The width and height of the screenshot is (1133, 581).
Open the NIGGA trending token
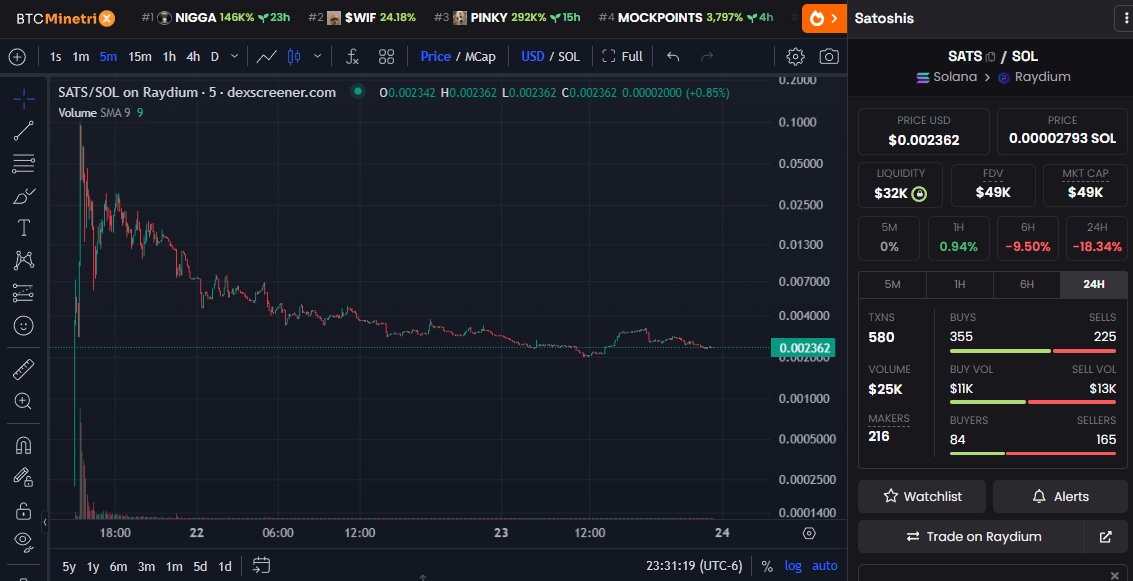coord(215,17)
